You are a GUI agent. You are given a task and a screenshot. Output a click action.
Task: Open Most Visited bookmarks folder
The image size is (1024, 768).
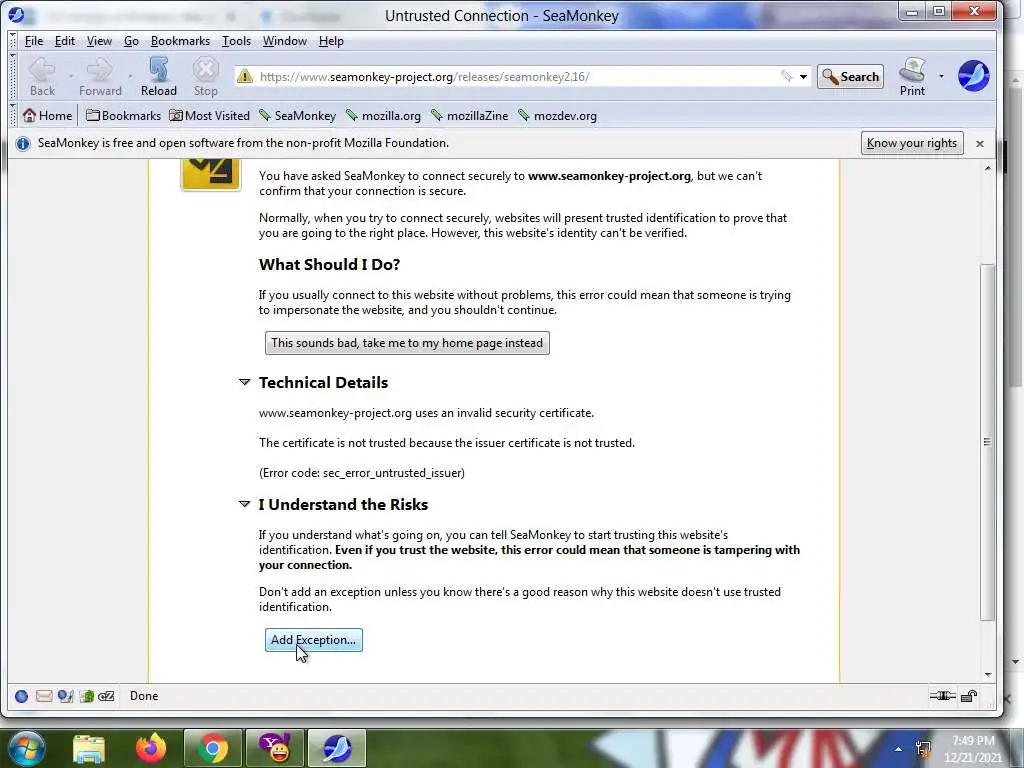(210, 116)
